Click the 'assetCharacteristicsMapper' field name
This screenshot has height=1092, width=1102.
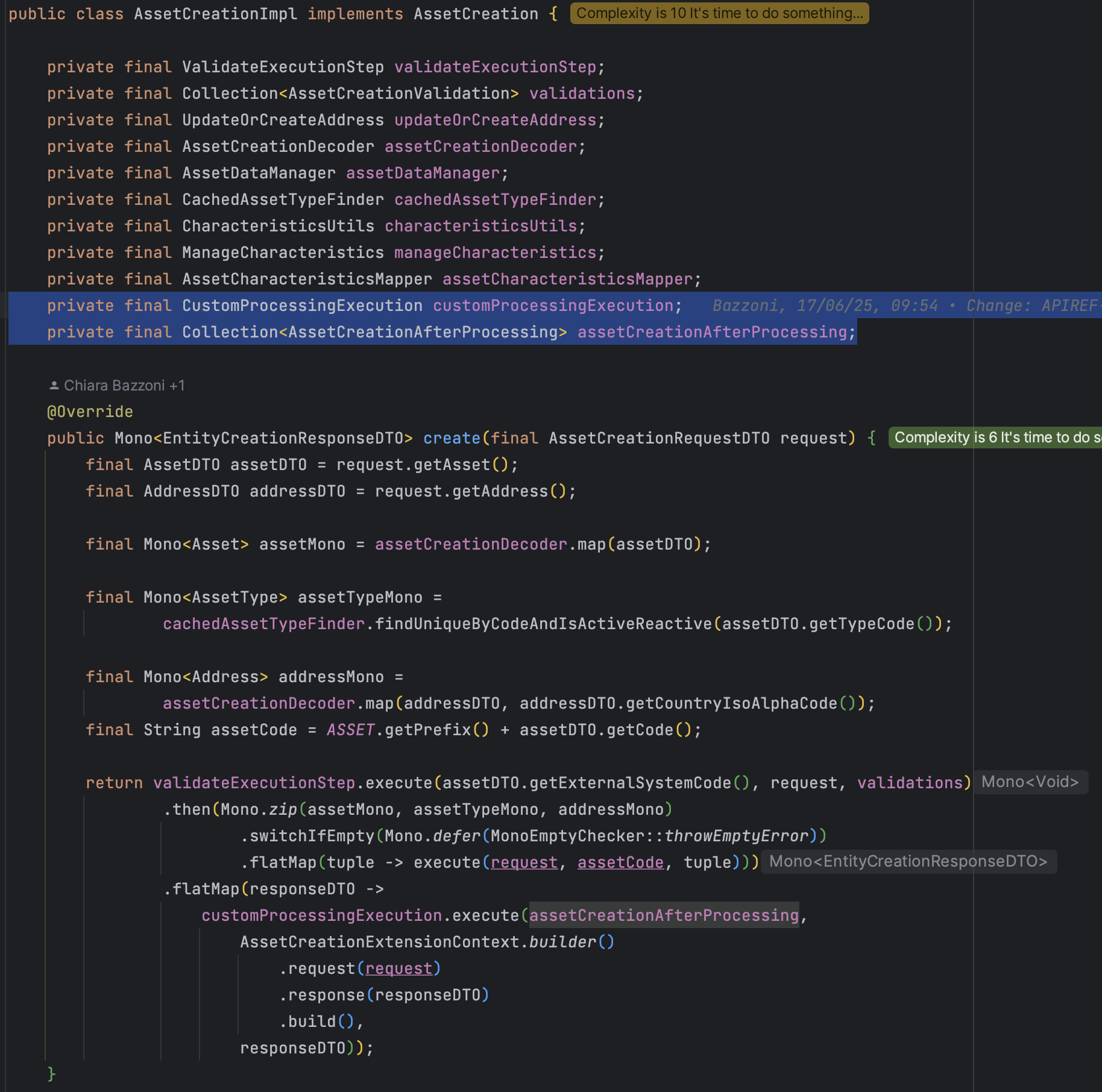point(567,279)
